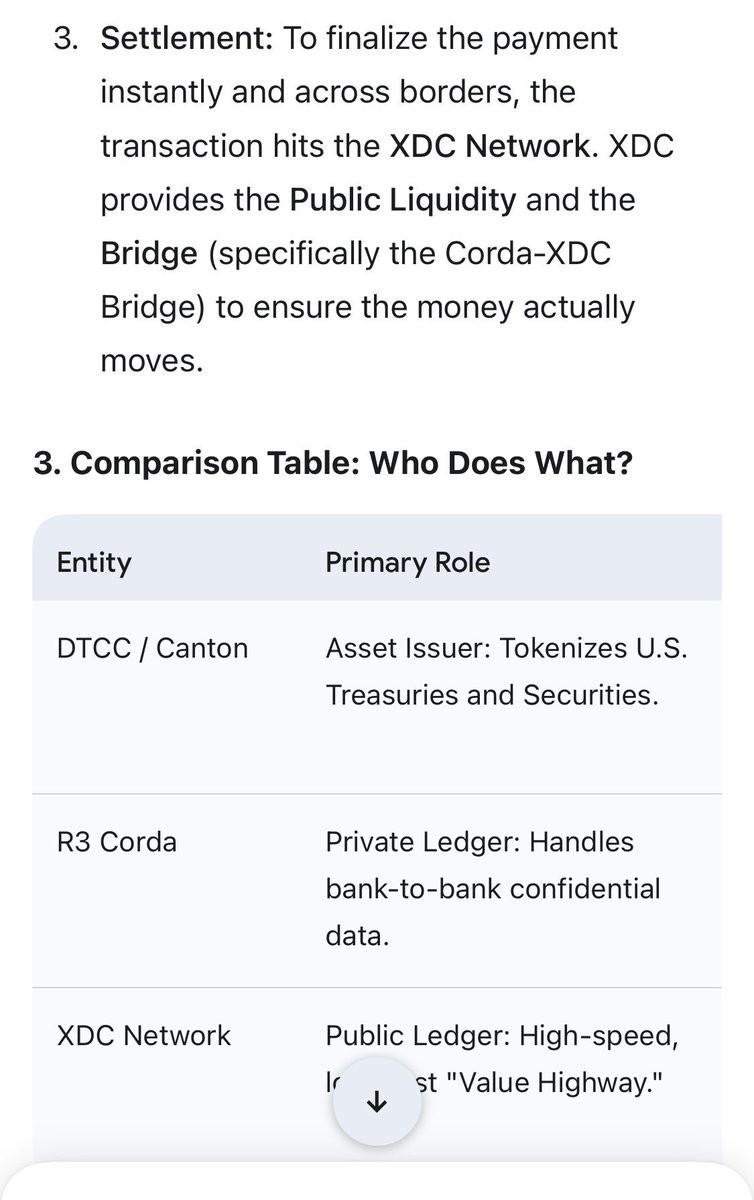Tap the "Public Ledger: High-speed" cell text

502,1035
